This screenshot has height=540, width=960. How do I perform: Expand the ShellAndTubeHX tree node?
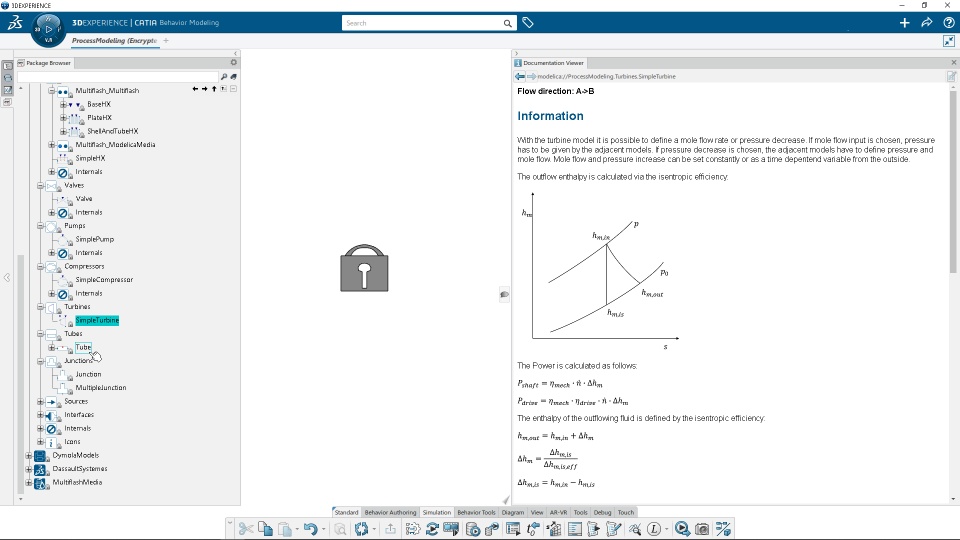pyautogui.click(x=63, y=131)
